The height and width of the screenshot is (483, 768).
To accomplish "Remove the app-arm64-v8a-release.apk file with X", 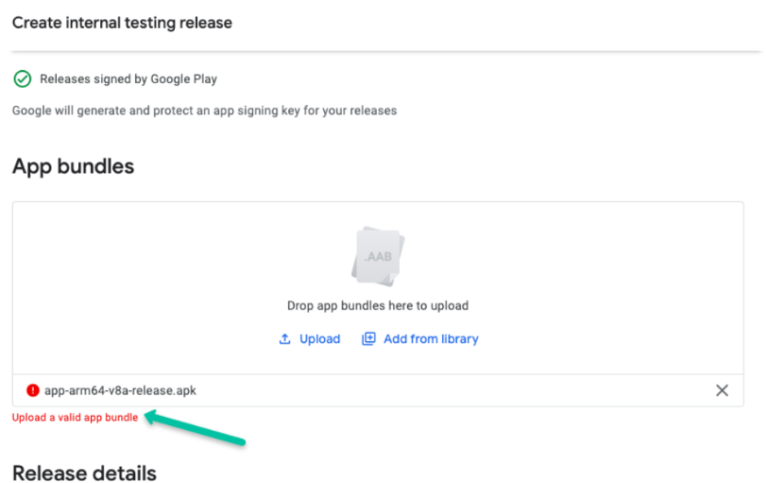I will pos(722,391).
